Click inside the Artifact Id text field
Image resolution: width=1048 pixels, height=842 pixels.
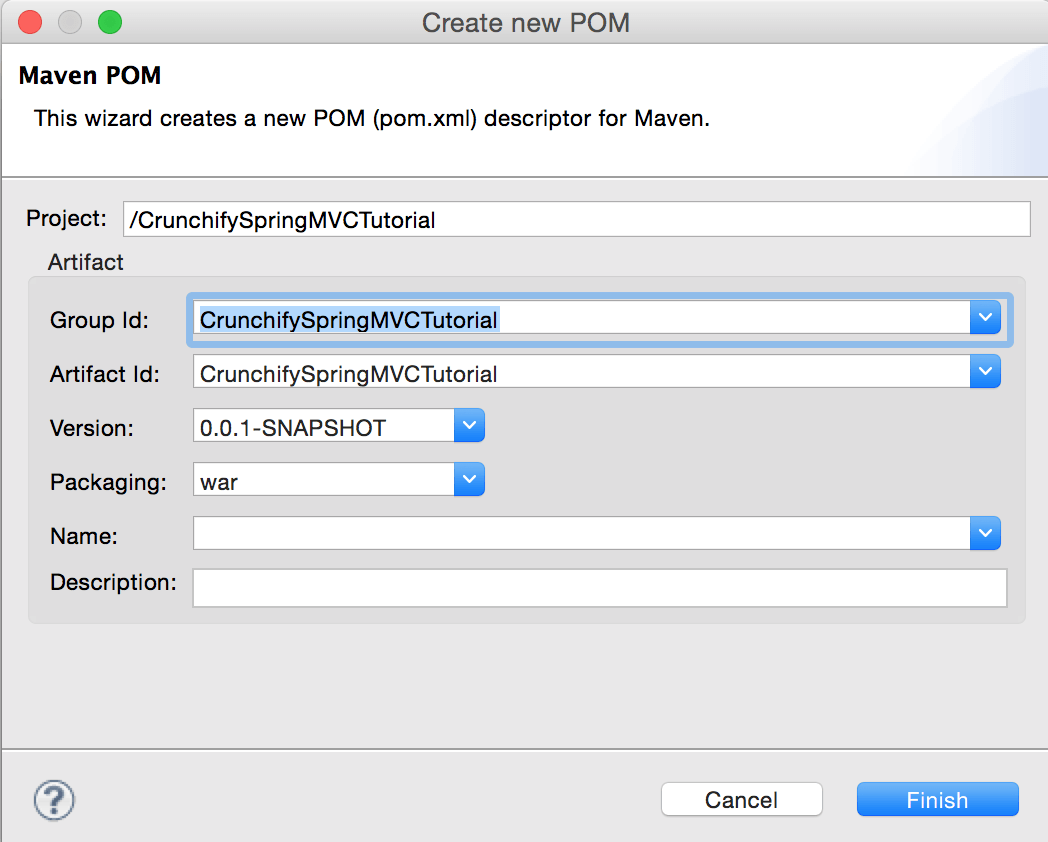click(582, 374)
